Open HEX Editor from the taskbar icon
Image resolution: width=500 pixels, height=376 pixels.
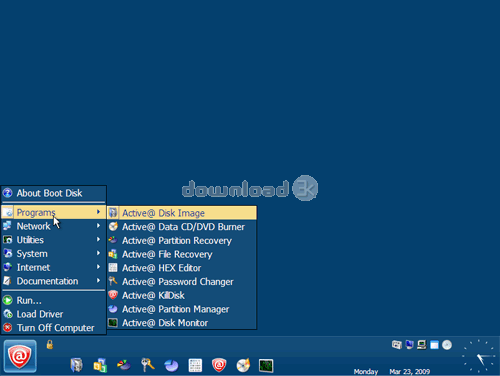[195, 365]
